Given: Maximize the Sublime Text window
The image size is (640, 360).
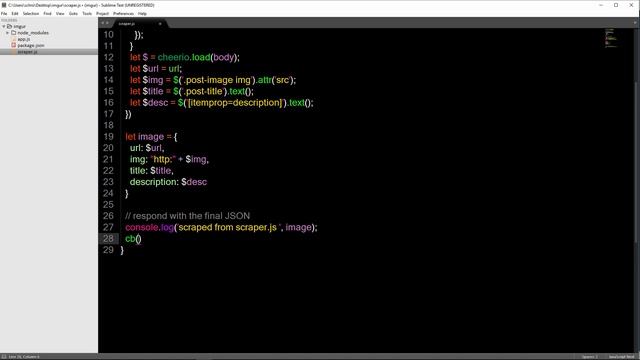Looking at the screenshot, I should click(x=616, y=5).
